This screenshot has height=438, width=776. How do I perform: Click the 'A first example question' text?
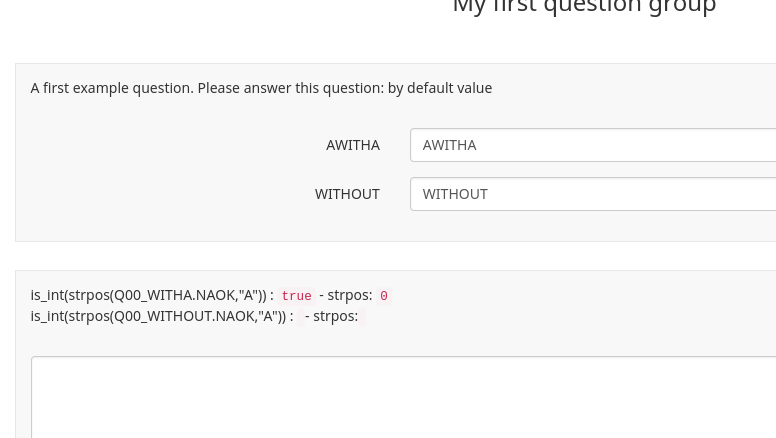[x=110, y=88]
